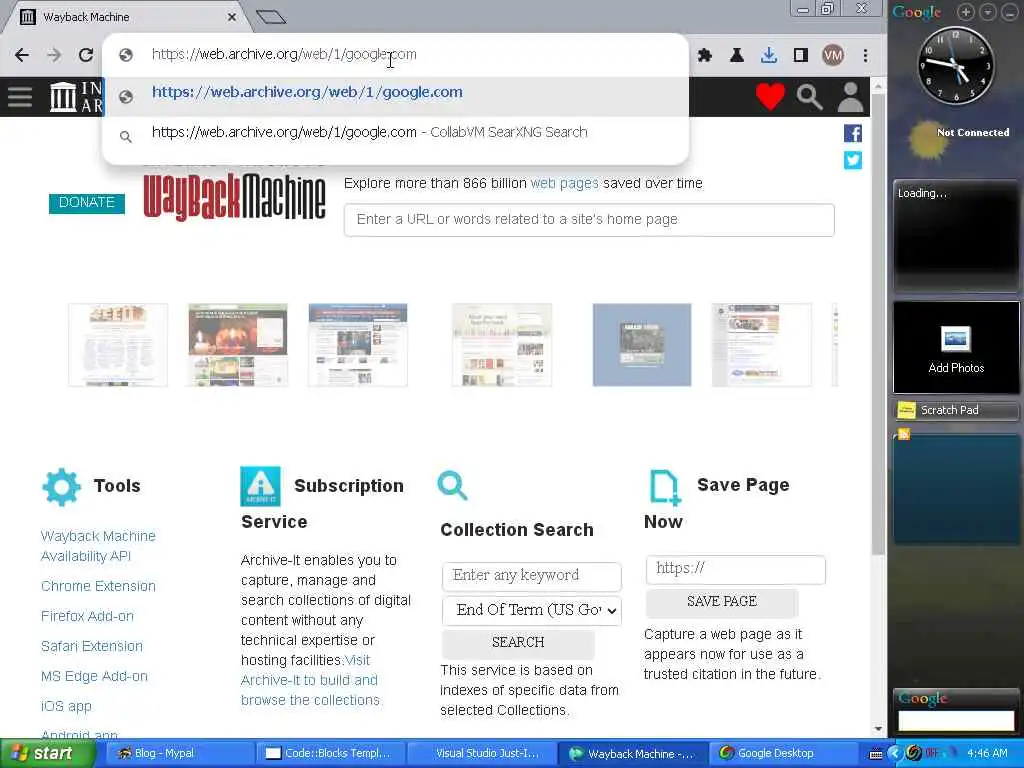The image size is (1024, 768).
Task: Click the page vertical scrollbar thumb
Action: click(x=878, y=325)
